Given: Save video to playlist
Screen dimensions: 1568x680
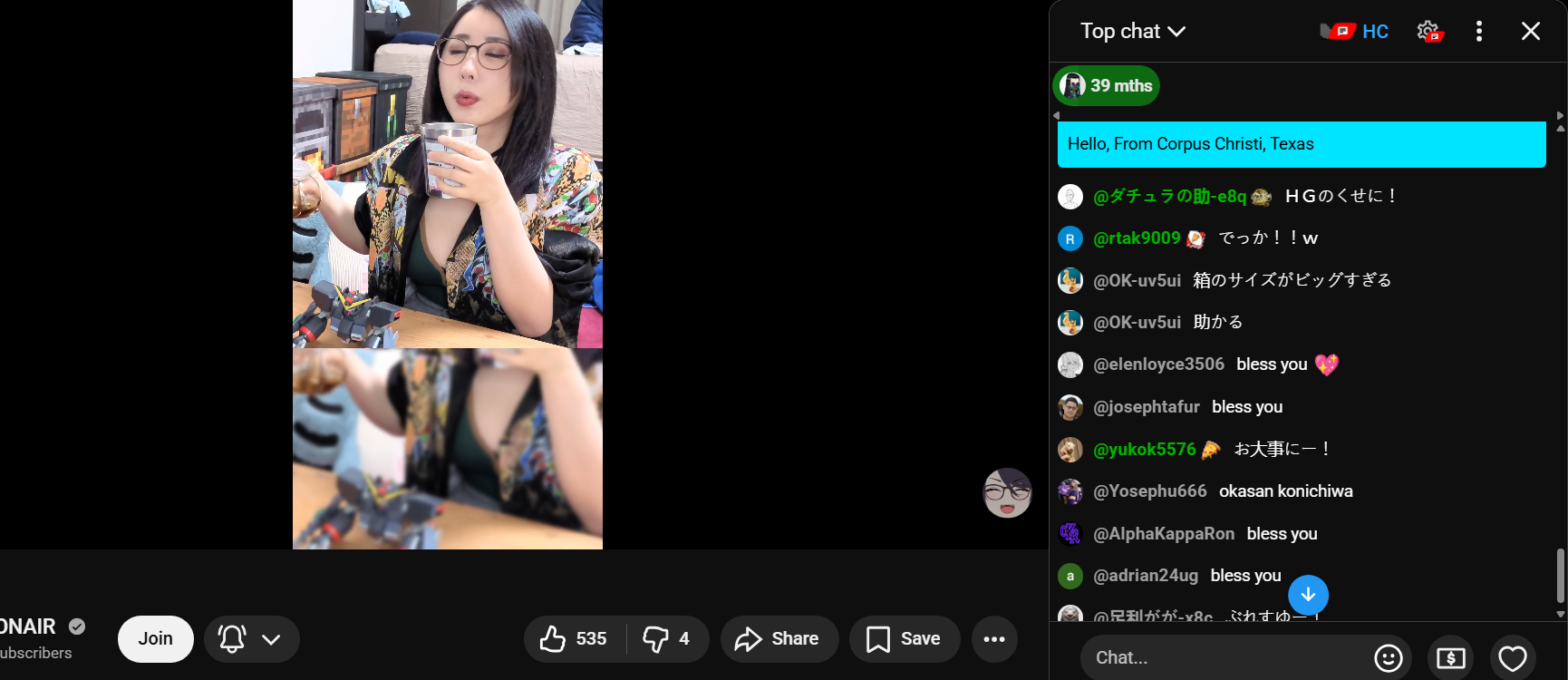Looking at the screenshot, I should [x=905, y=639].
